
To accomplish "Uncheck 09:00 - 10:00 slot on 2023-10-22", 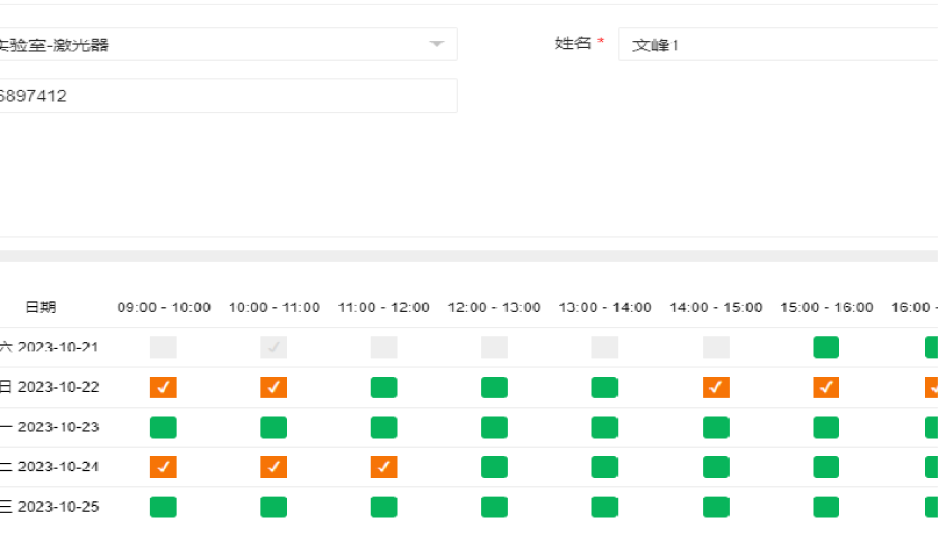I will (x=163, y=387).
